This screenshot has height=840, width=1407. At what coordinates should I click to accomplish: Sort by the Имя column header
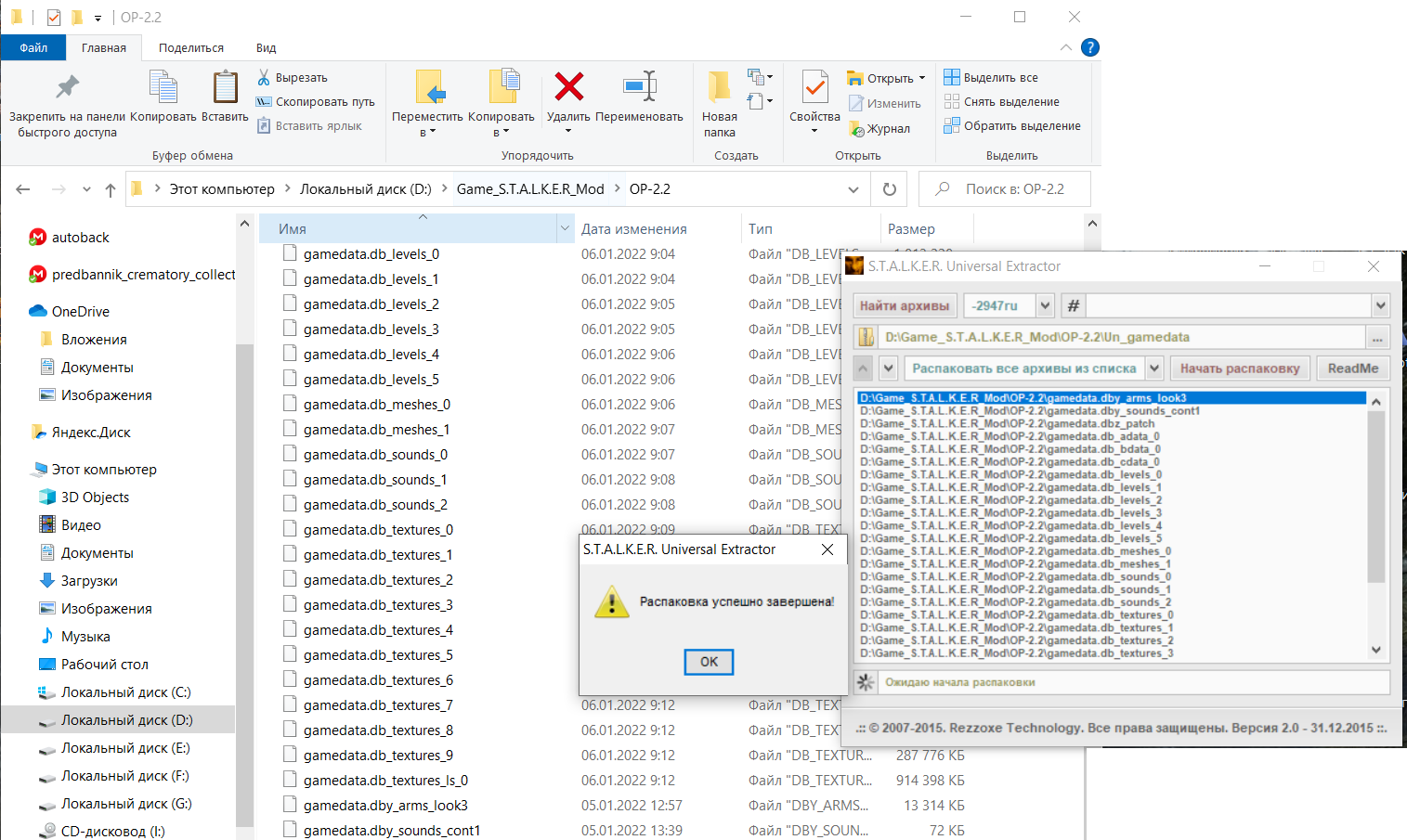click(x=409, y=229)
